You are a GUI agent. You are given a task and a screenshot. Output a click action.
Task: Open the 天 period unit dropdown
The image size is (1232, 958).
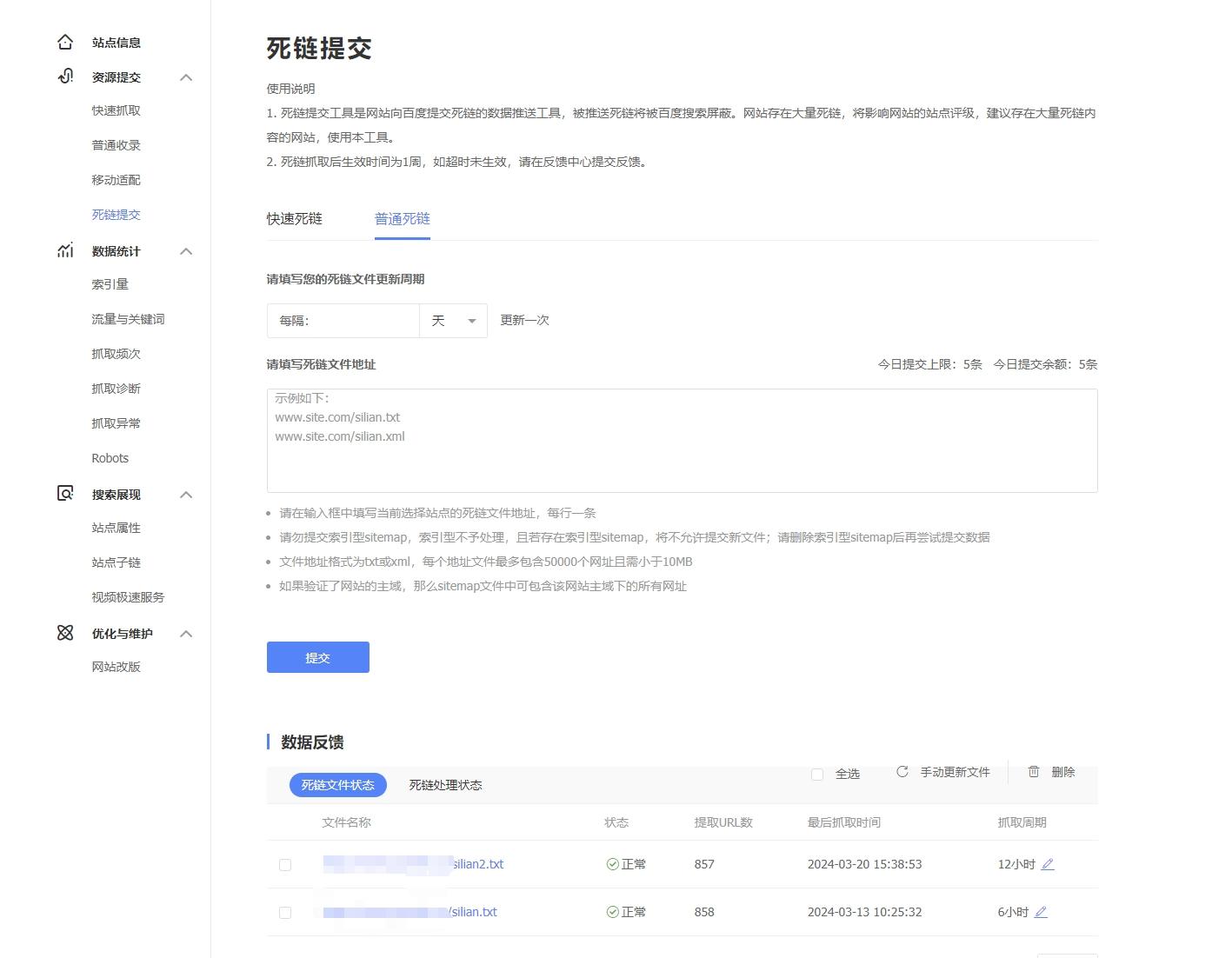(453, 321)
